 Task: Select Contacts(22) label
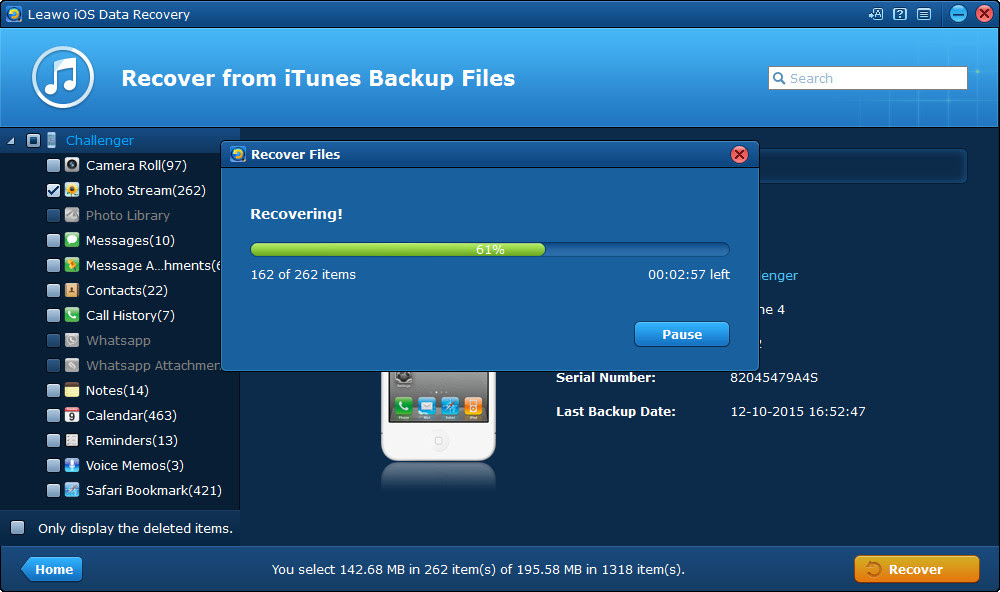point(127,290)
